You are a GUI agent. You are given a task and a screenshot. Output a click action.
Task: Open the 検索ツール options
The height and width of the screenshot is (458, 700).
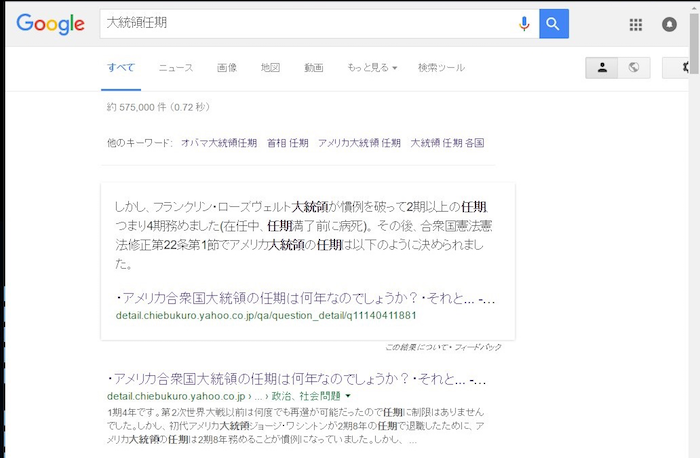[441, 68]
